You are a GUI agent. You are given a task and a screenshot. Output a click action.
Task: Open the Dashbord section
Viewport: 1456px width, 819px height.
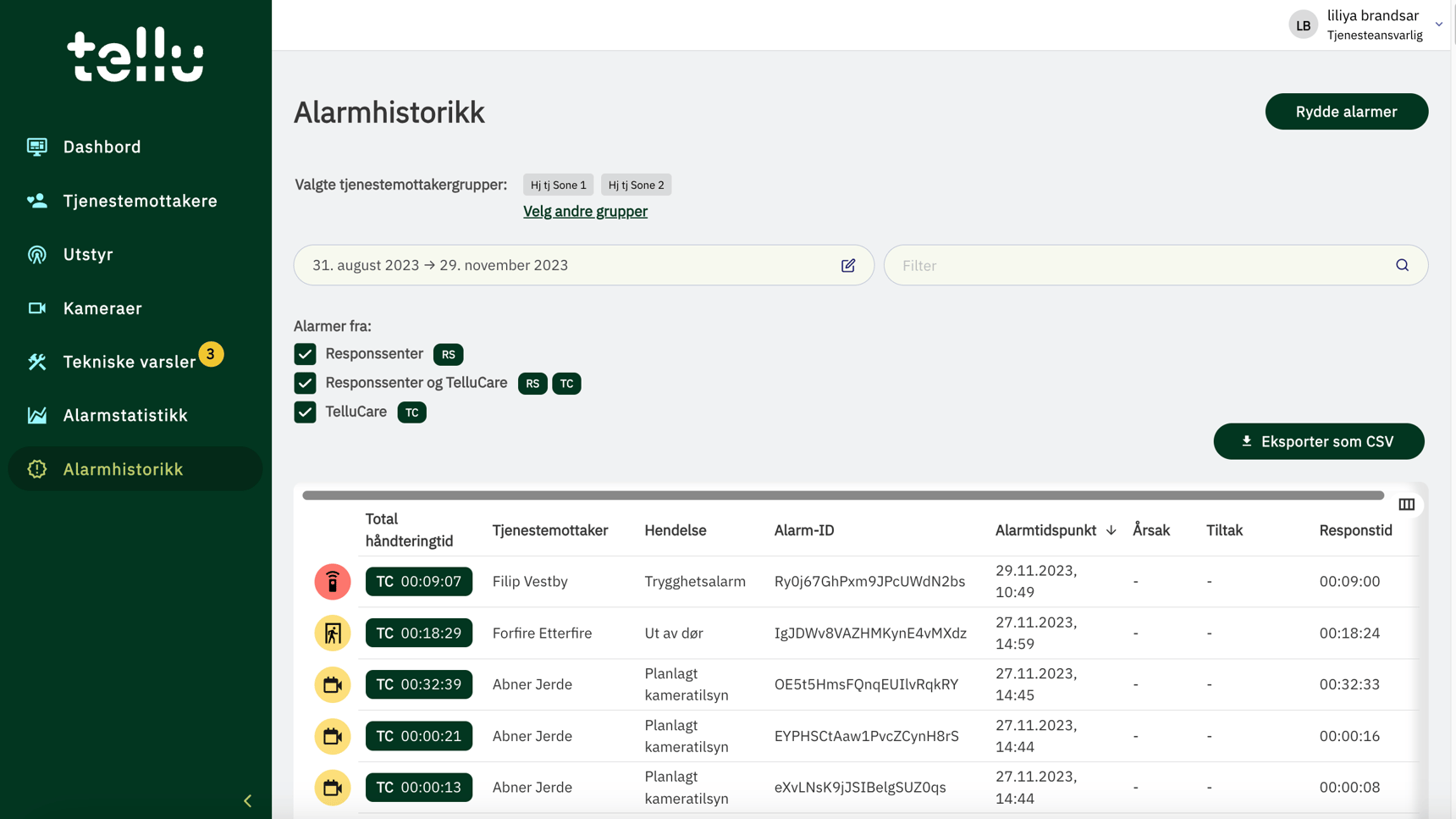(102, 146)
